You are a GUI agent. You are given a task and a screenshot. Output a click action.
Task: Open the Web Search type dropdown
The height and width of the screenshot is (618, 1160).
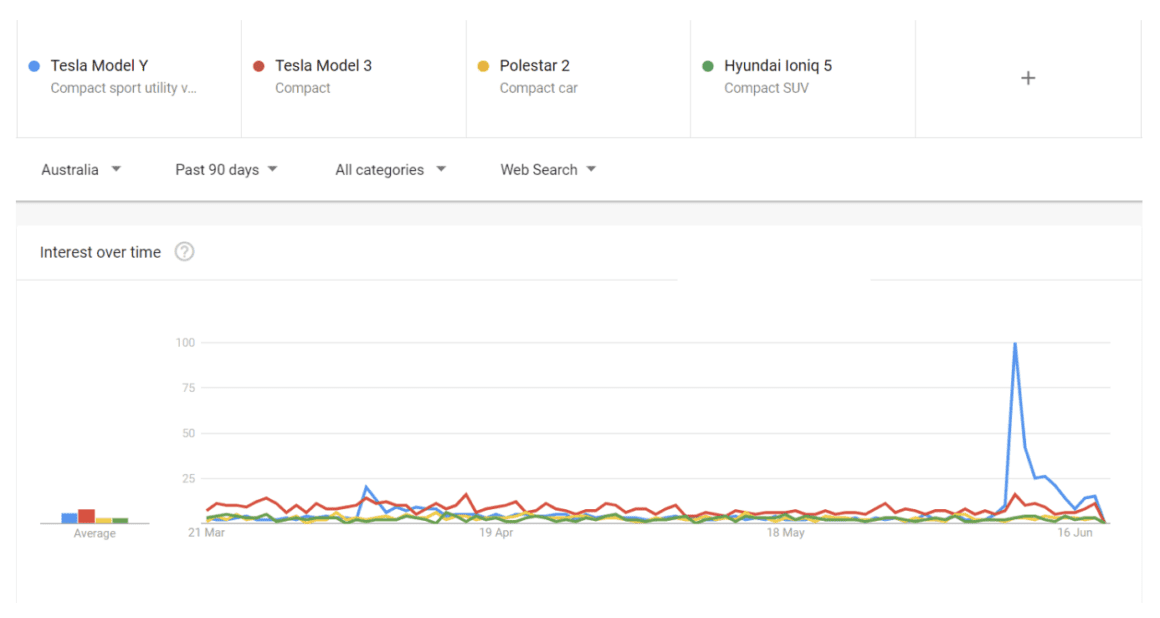[x=548, y=170]
